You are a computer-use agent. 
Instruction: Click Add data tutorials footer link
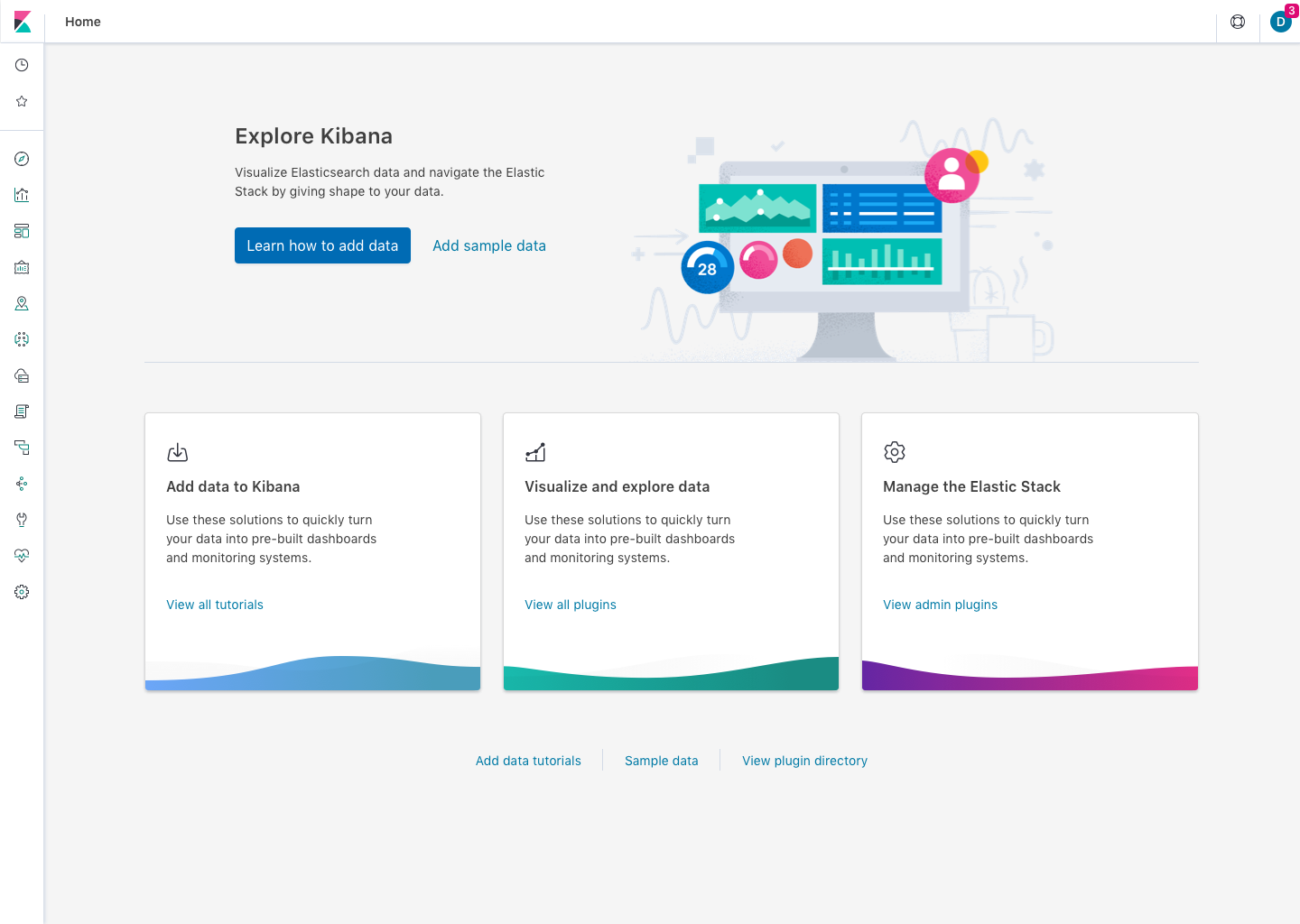[x=528, y=761]
